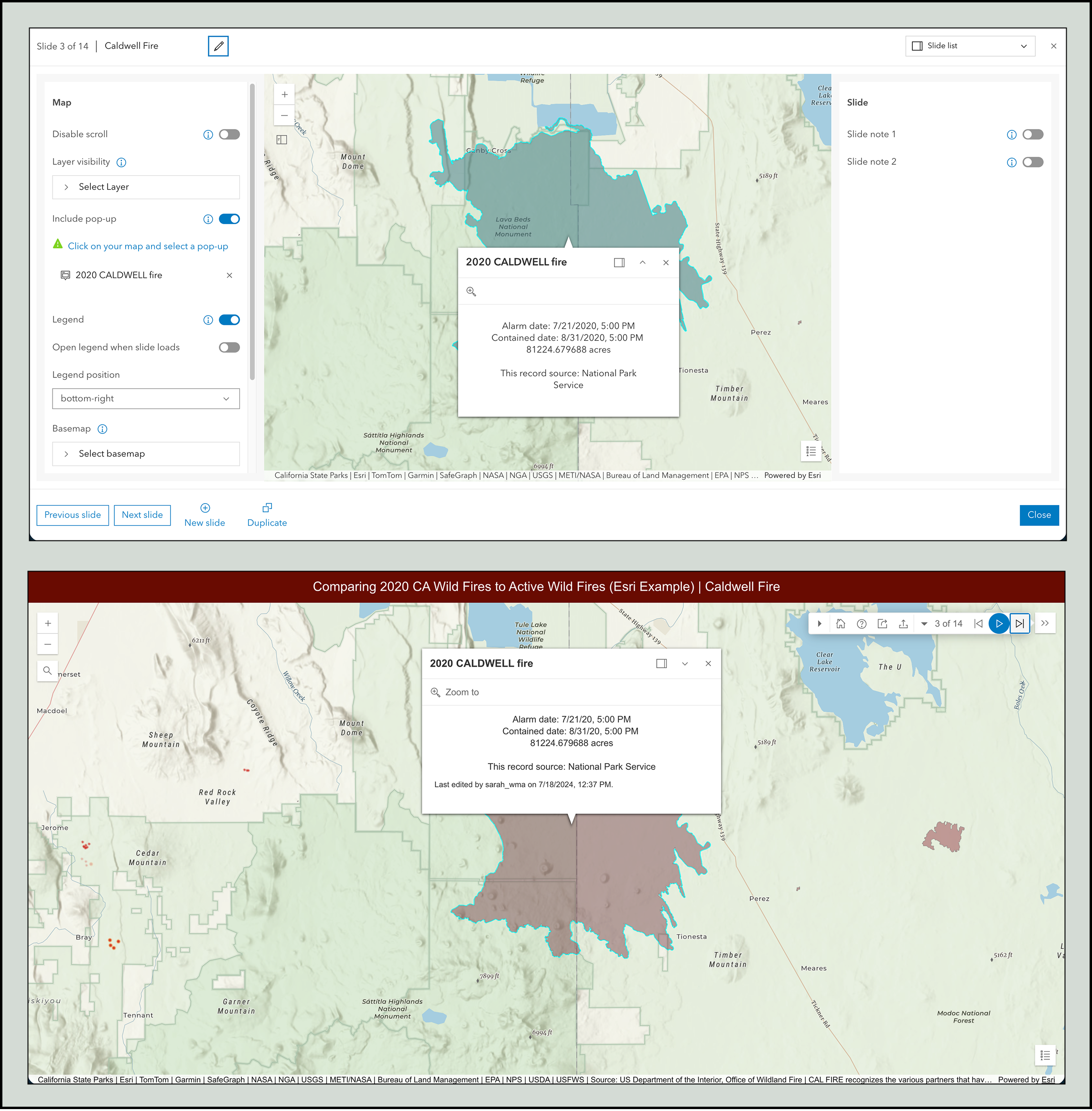Click the pencil icon to edit slide title
The image size is (1092, 1111).
(x=218, y=46)
